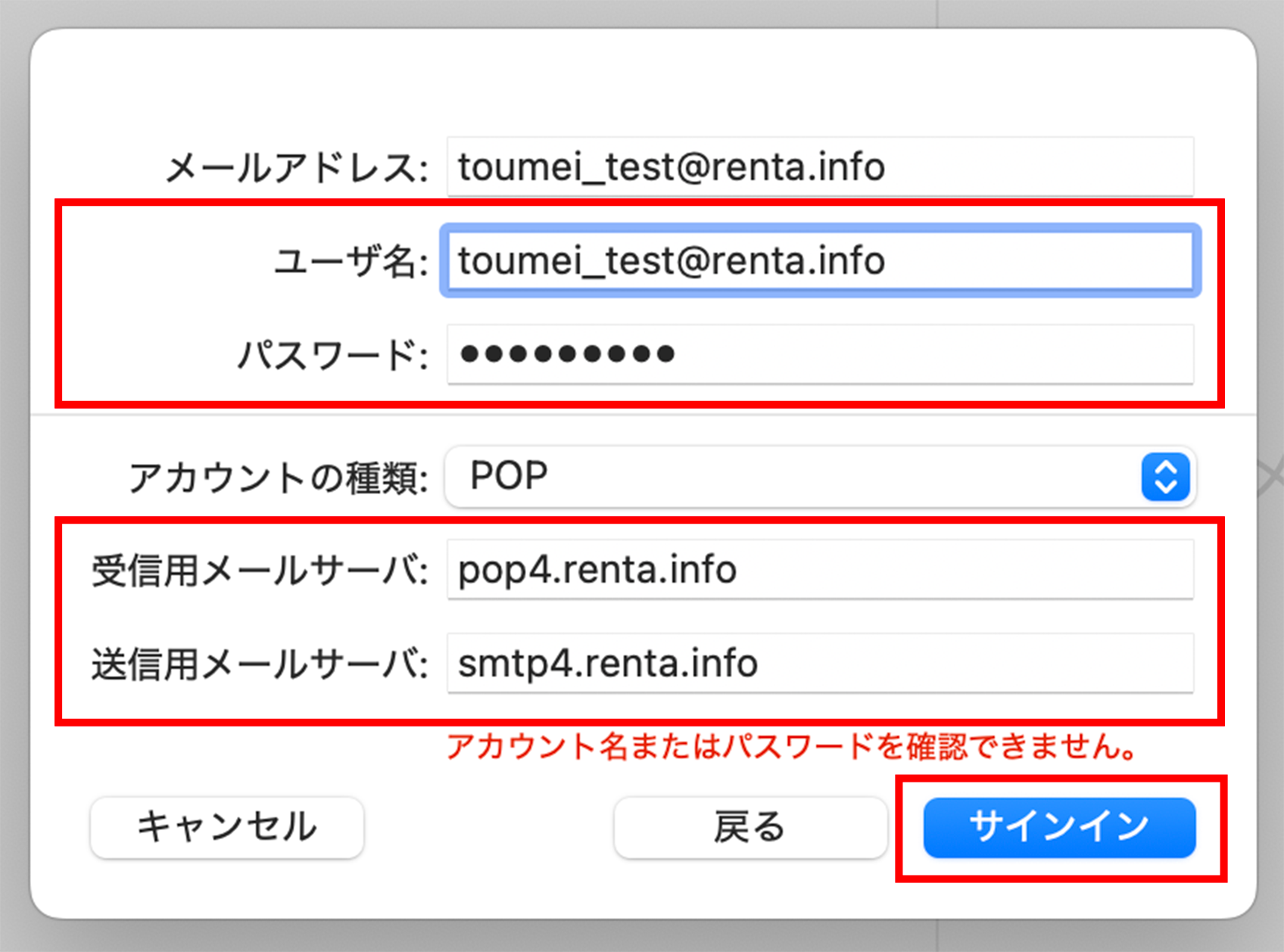This screenshot has width=1284, height=952.
Task: Click the red account name error message
Action: pyautogui.click(x=792, y=747)
